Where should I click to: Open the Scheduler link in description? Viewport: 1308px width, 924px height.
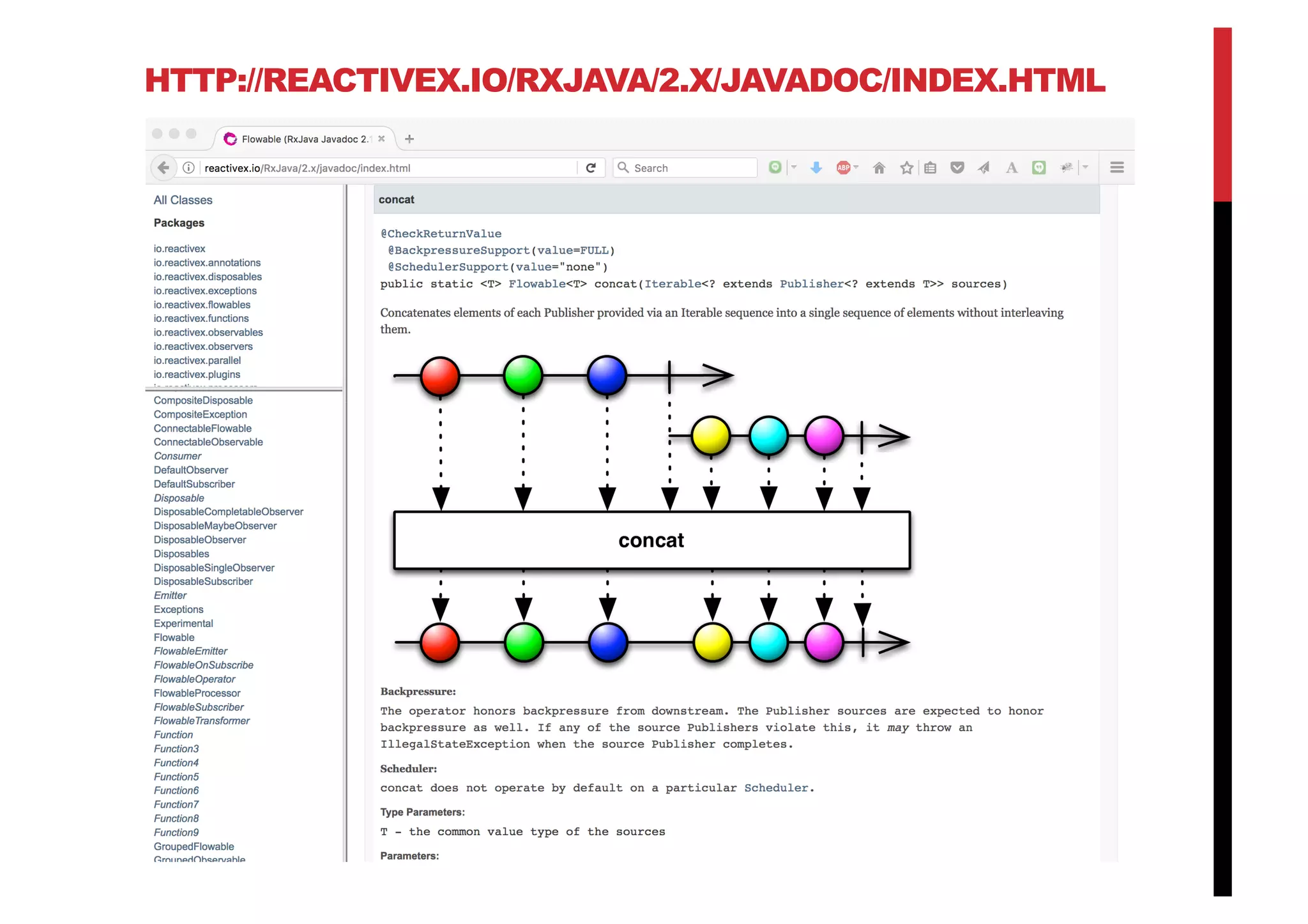point(775,788)
